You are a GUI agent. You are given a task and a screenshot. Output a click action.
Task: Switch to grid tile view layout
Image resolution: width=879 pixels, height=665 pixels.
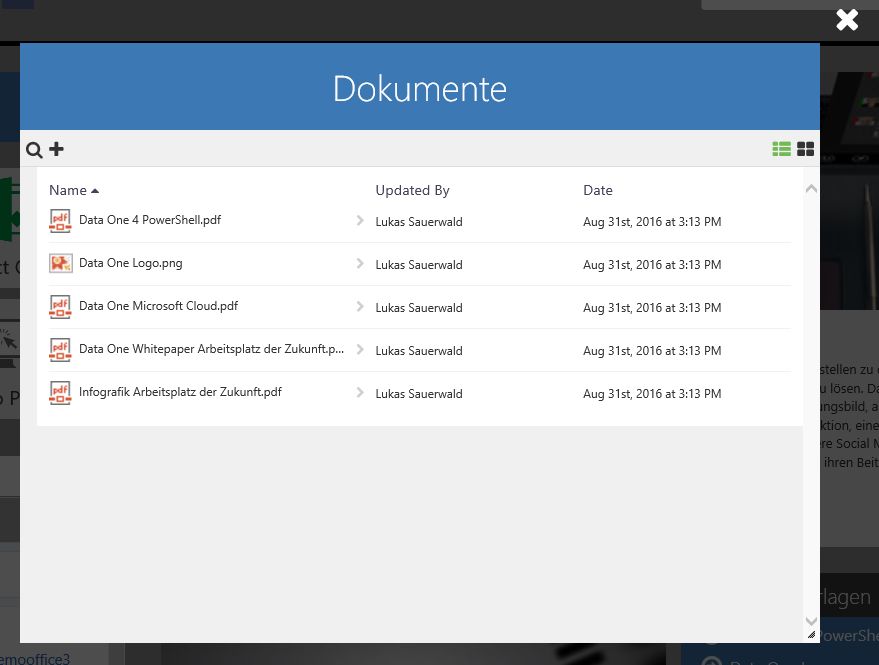point(805,149)
